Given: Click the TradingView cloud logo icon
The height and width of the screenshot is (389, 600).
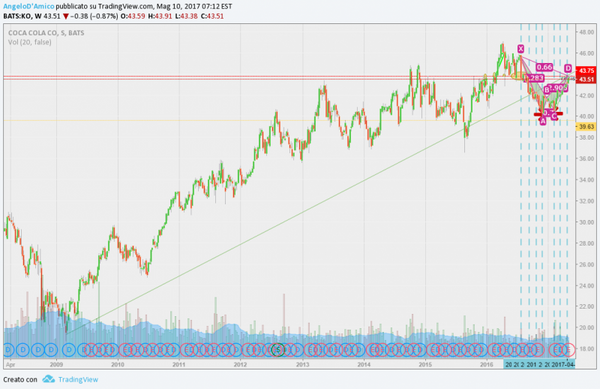Looking at the screenshot, I should (49, 379).
